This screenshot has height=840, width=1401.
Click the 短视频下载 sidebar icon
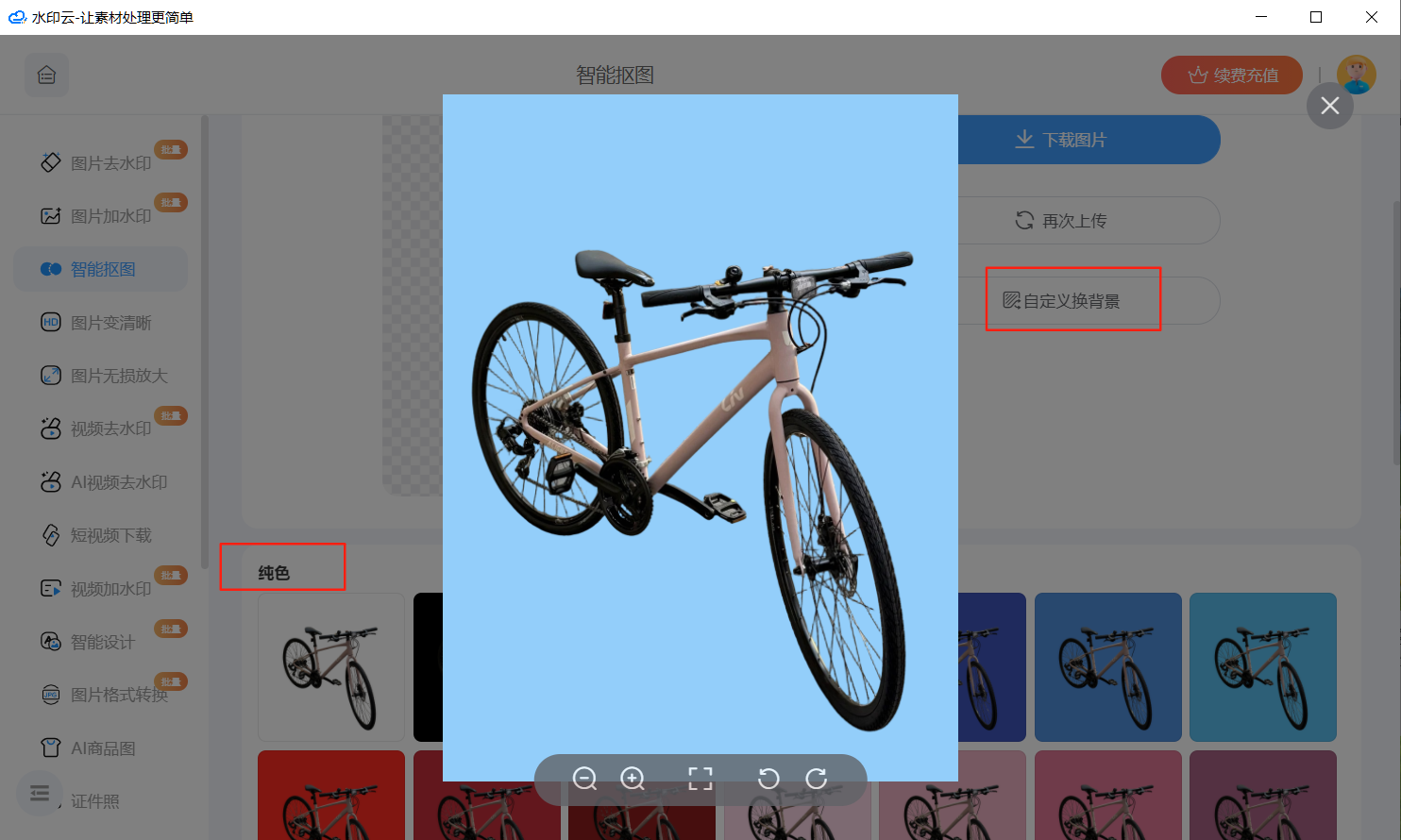(51, 535)
